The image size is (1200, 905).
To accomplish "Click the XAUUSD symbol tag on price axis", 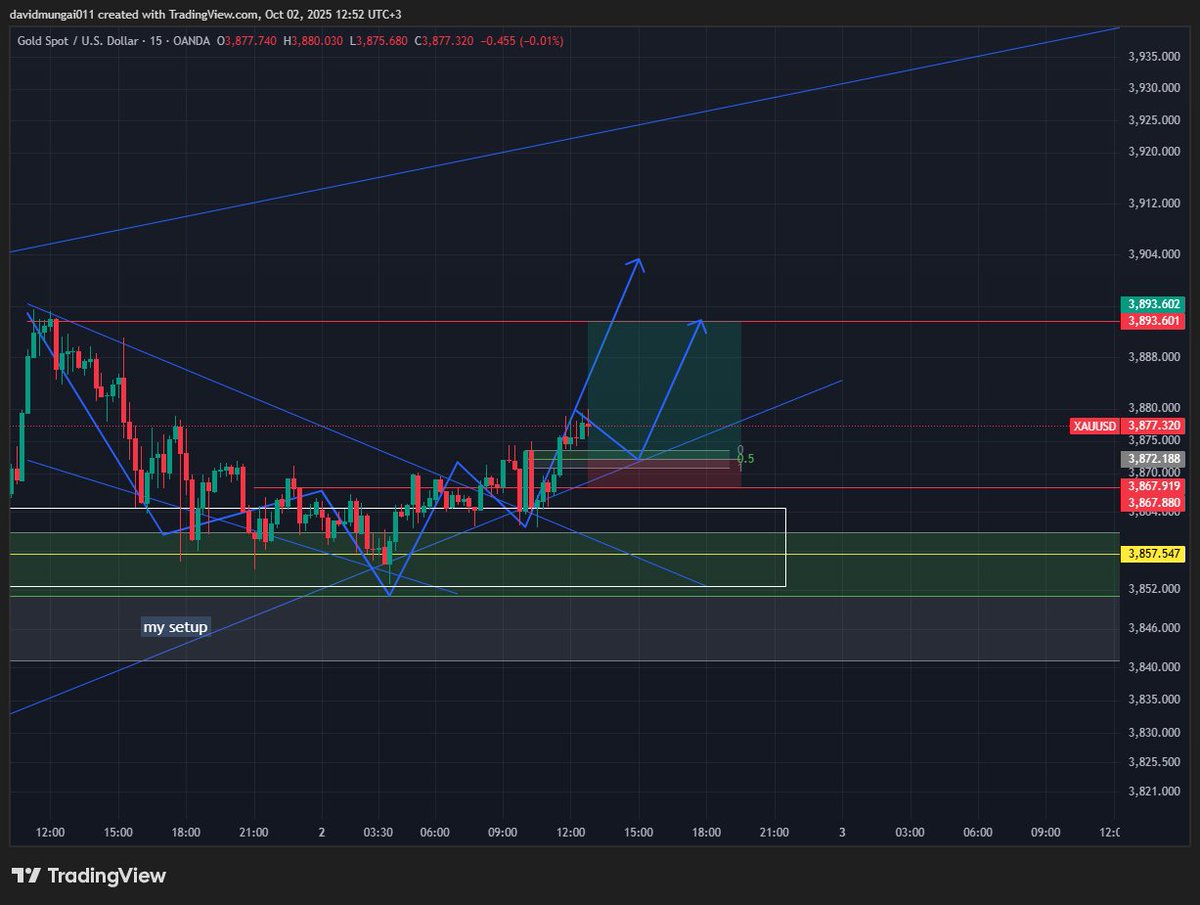I will pos(1094,426).
